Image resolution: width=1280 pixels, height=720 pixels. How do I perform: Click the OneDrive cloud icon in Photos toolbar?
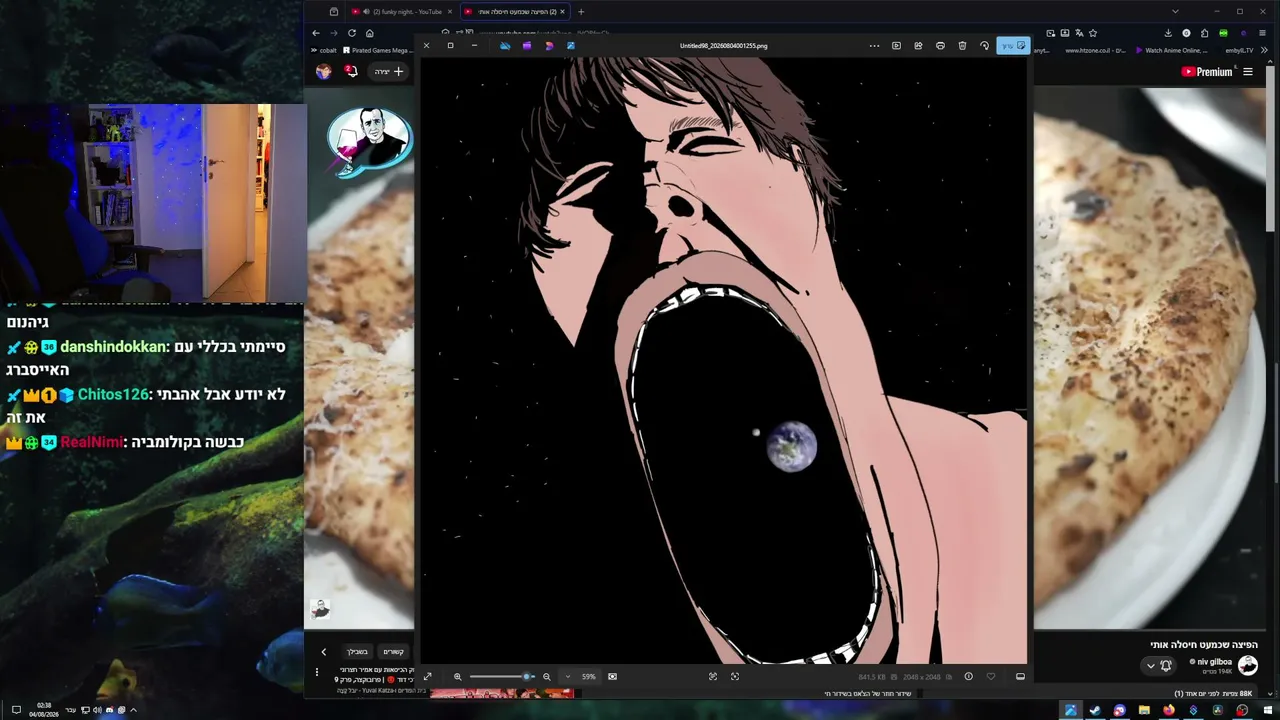(505, 46)
